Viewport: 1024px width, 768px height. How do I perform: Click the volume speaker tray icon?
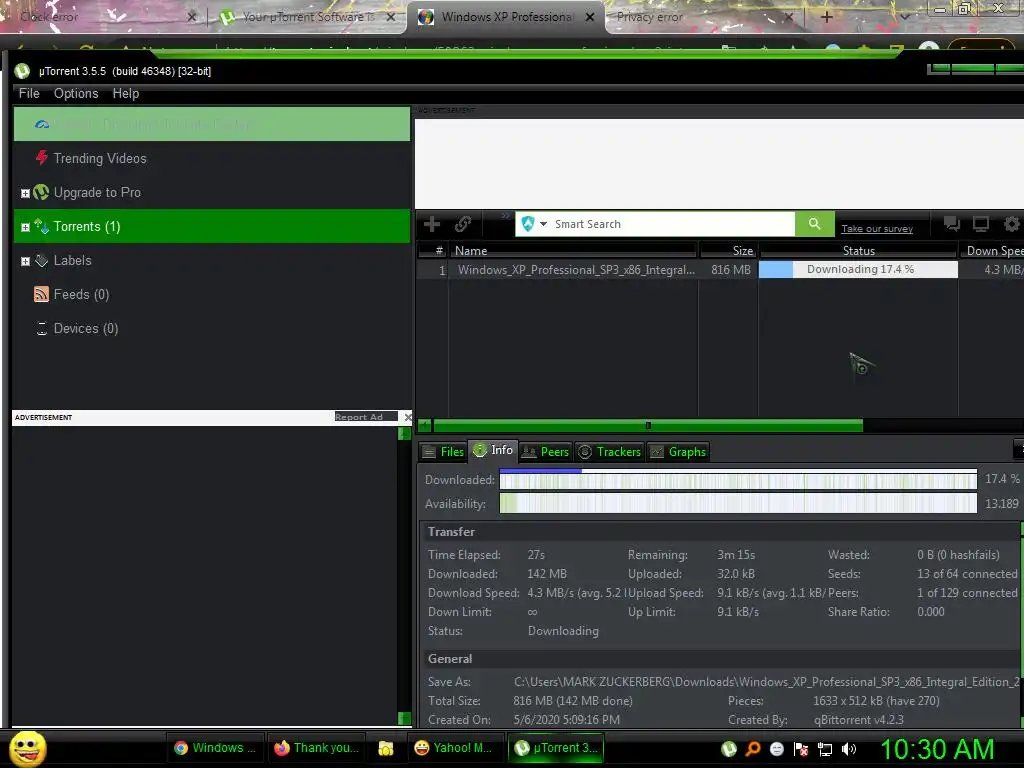point(848,749)
